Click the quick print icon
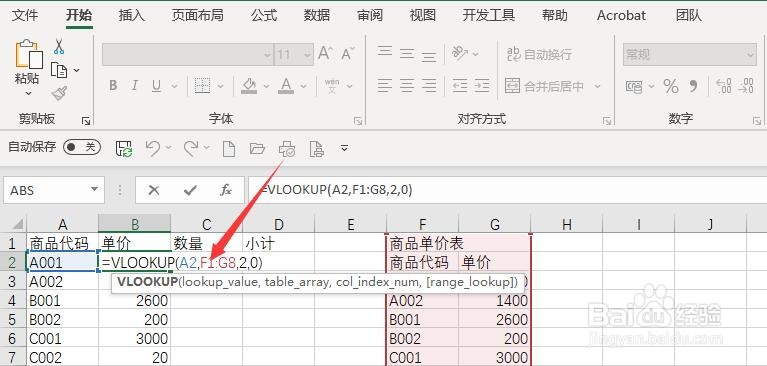 click(x=287, y=148)
